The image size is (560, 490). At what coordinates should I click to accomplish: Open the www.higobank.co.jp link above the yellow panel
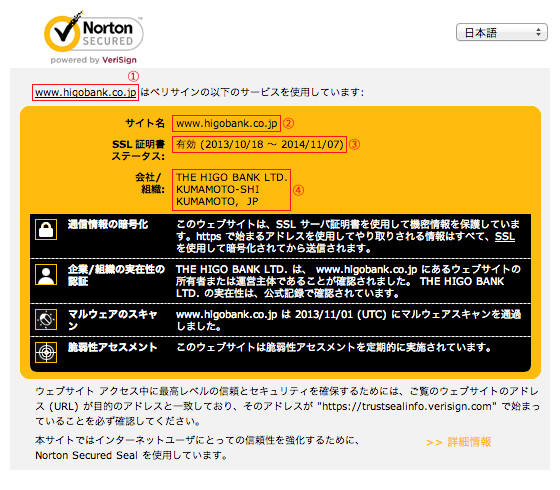click(85, 92)
